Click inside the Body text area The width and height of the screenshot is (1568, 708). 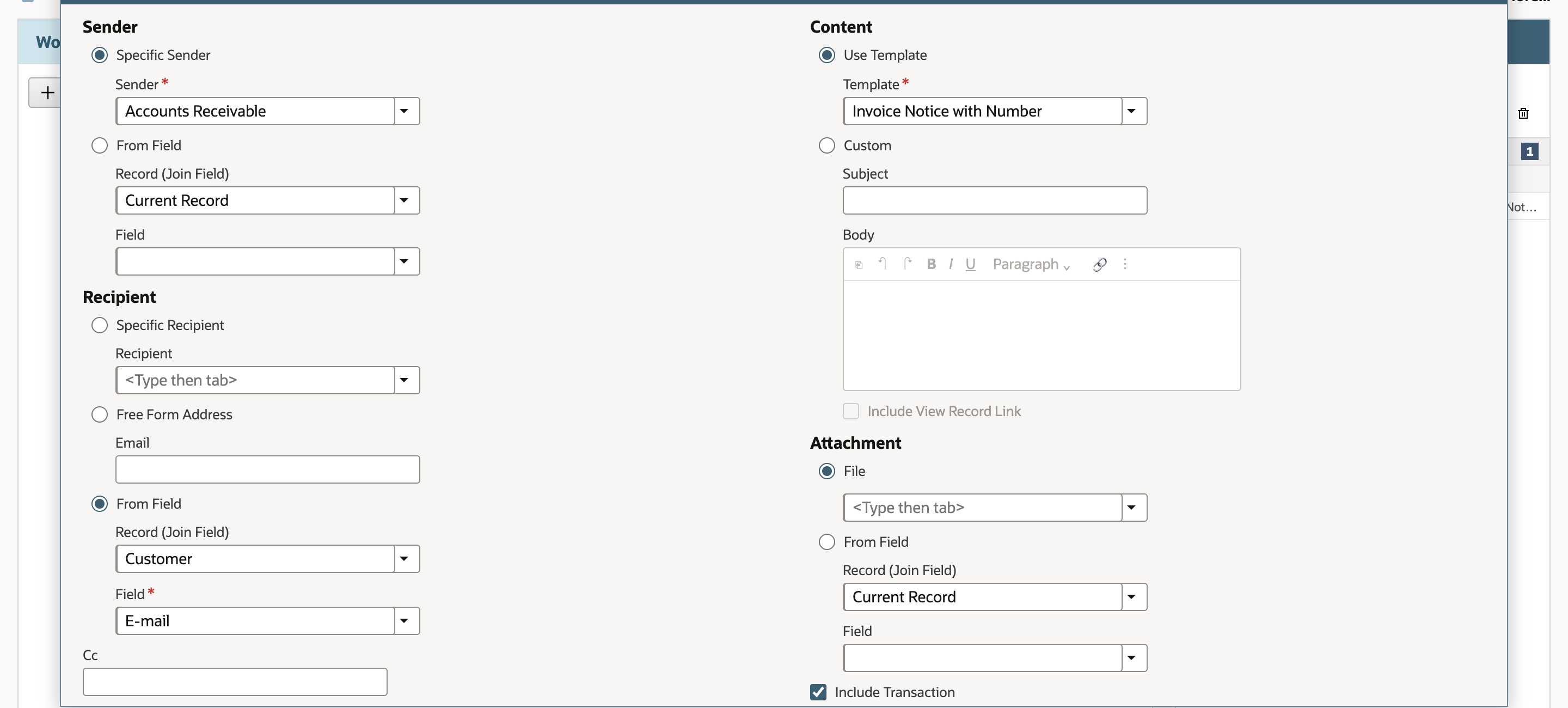pyautogui.click(x=1042, y=335)
